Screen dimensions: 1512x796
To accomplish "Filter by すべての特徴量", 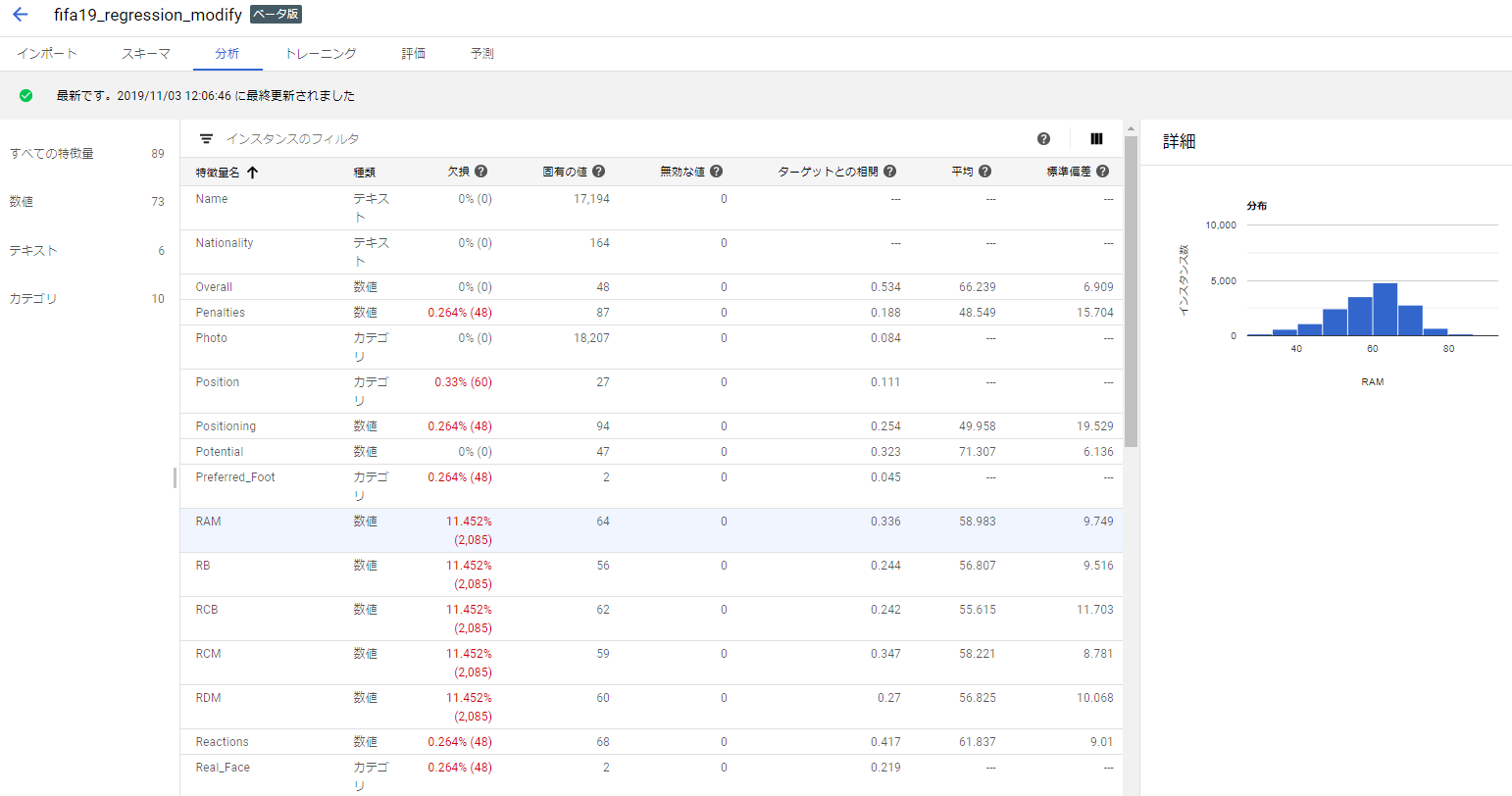I will tap(86, 153).
